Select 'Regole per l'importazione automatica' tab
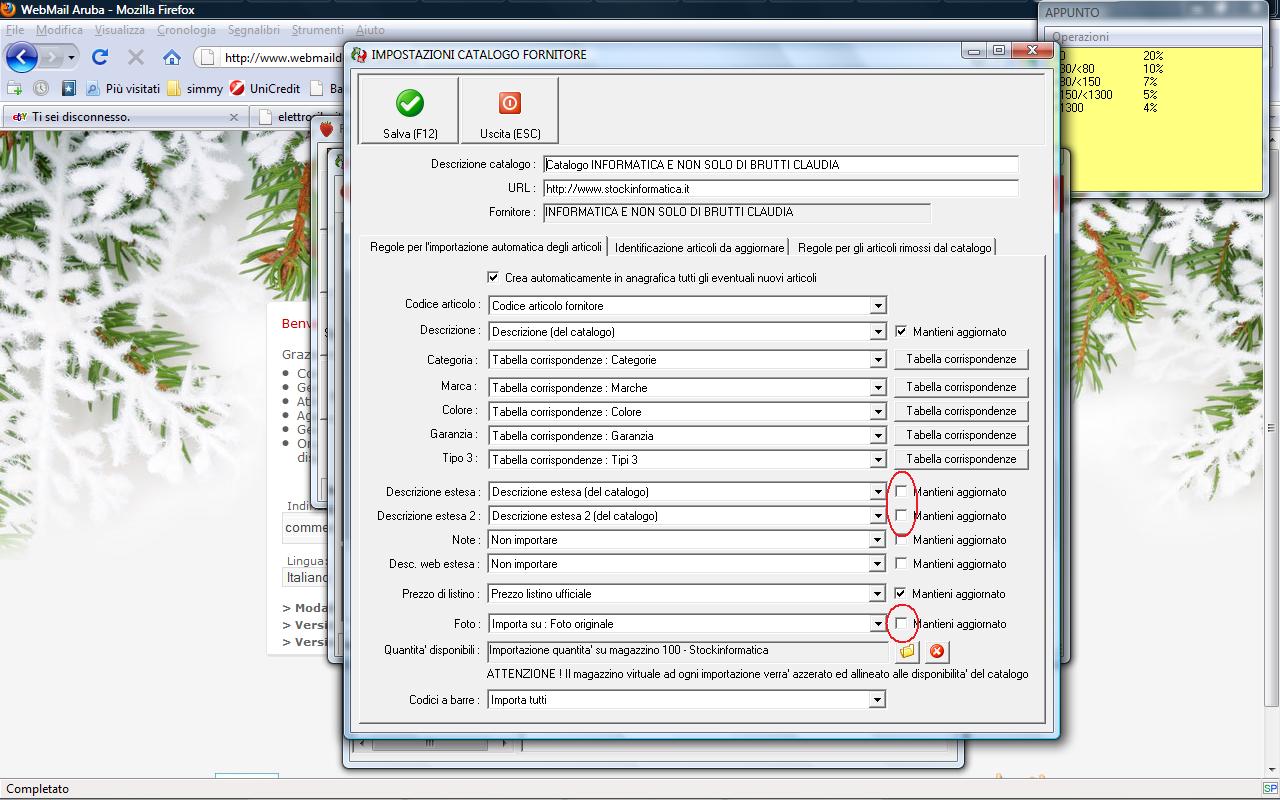1280x800 pixels. [x=486, y=246]
